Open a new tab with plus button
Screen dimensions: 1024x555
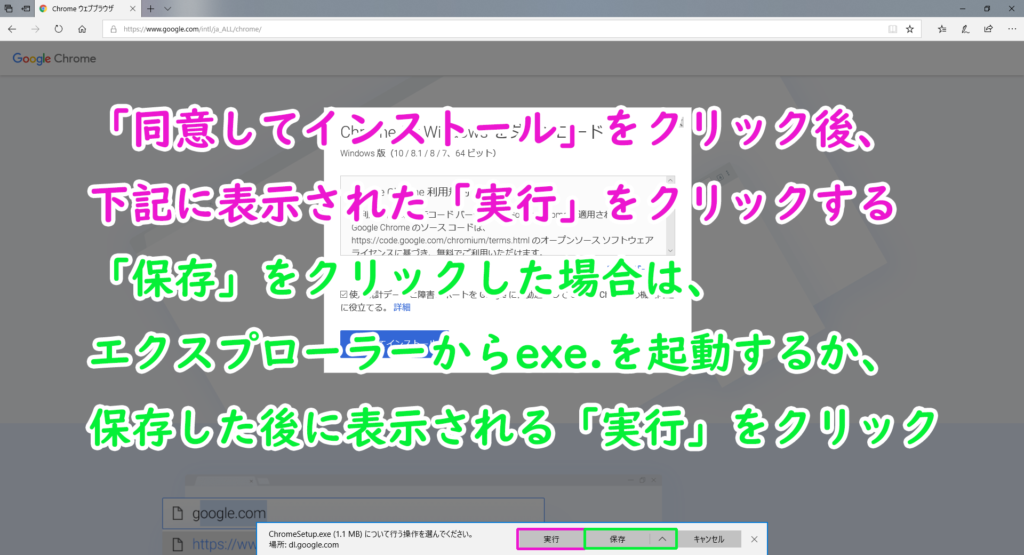click(150, 8)
